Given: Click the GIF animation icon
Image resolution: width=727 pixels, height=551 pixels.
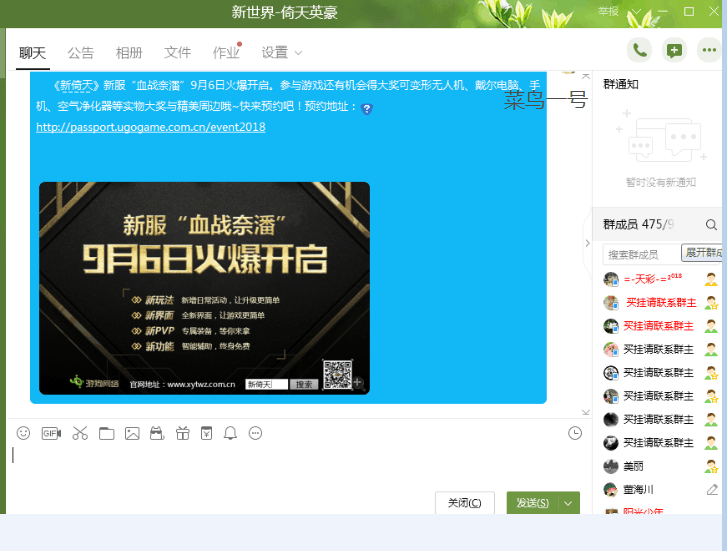Looking at the screenshot, I should [51, 433].
